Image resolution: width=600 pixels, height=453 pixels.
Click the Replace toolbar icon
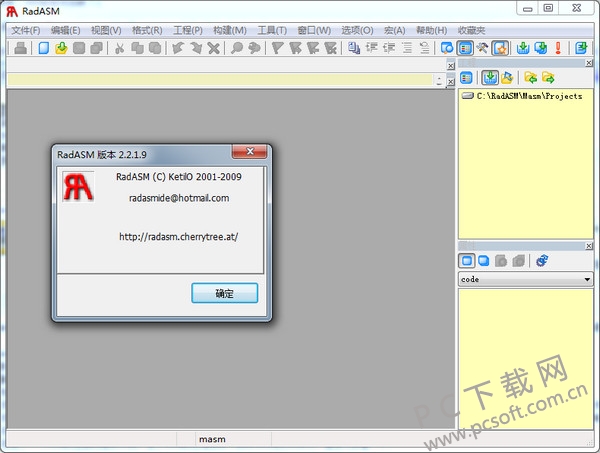(254, 48)
